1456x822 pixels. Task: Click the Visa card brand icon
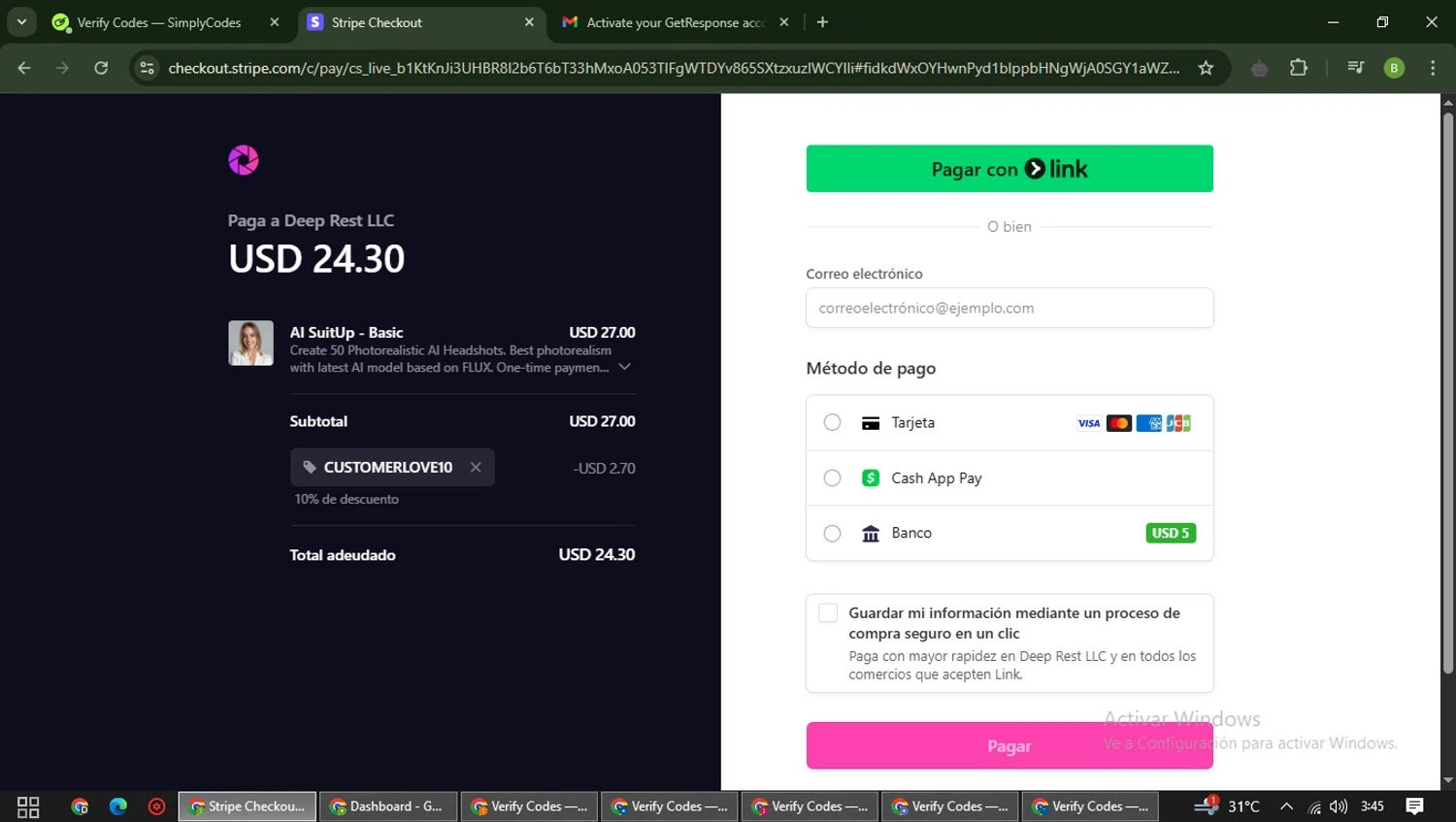click(1089, 423)
